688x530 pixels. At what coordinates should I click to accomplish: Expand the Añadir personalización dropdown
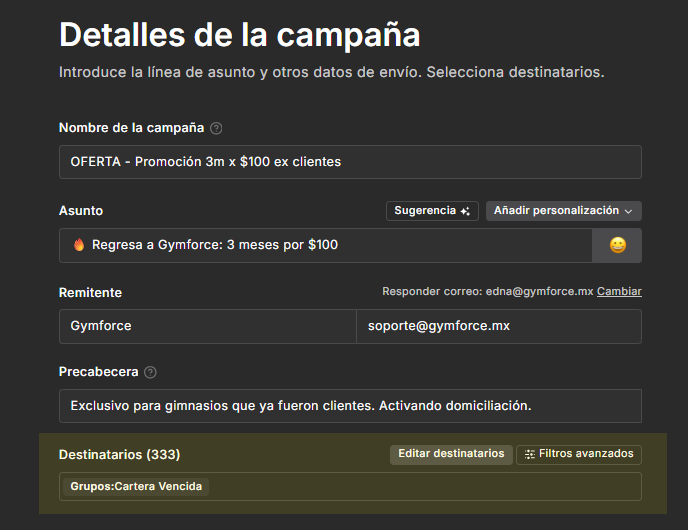click(x=563, y=211)
